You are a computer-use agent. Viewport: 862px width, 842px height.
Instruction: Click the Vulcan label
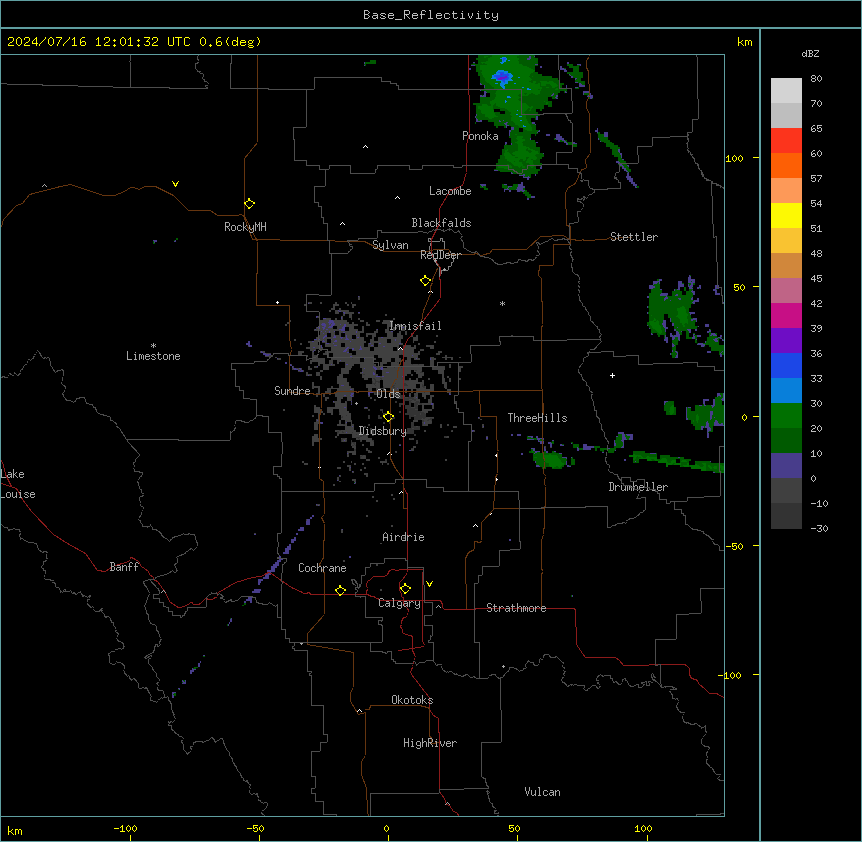pyautogui.click(x=543, y=792)
